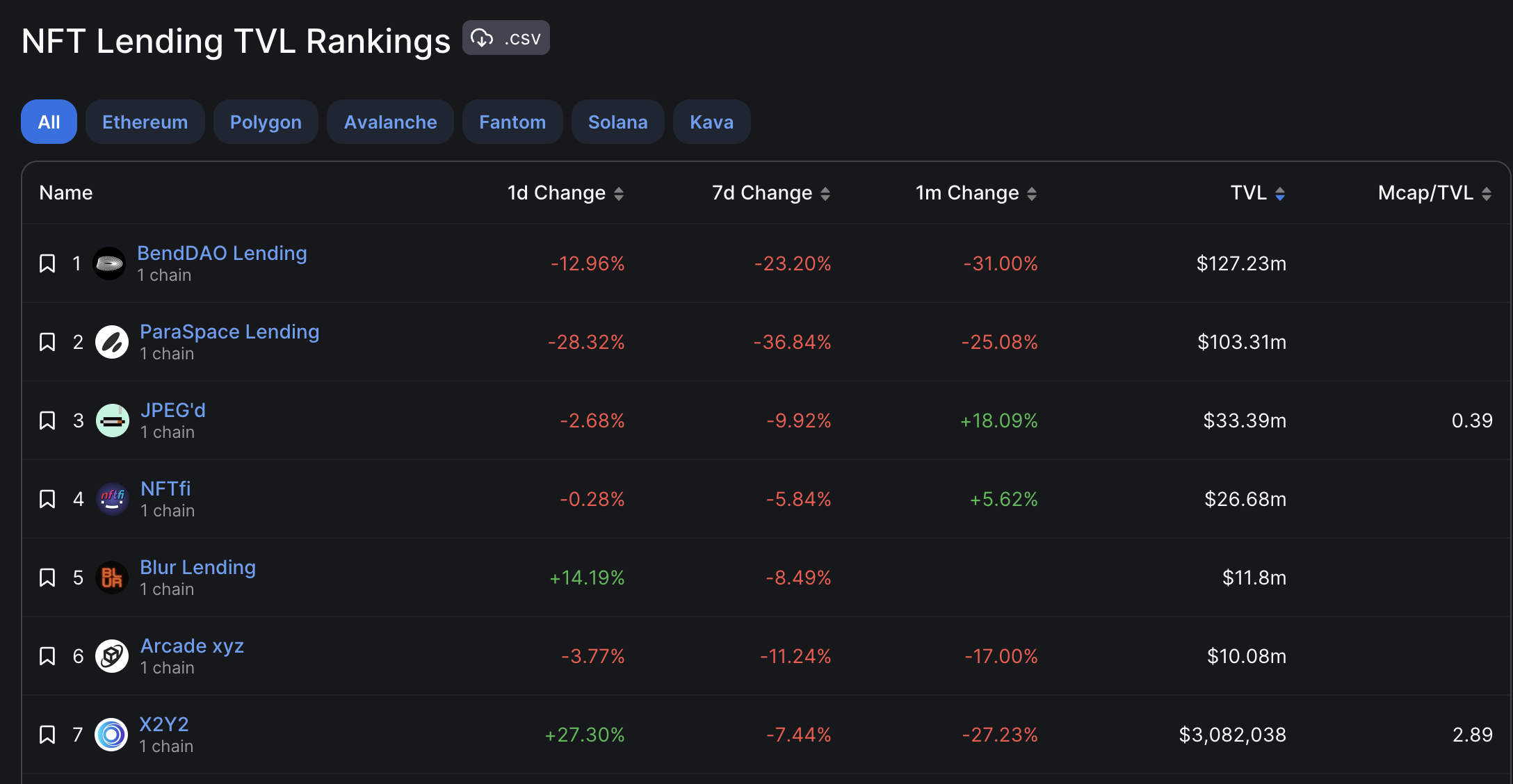The height and width of the screenshot is (784, 1513).
Task: Bookmark ParaSpace Lending
Action: click(x=47, y=342)
